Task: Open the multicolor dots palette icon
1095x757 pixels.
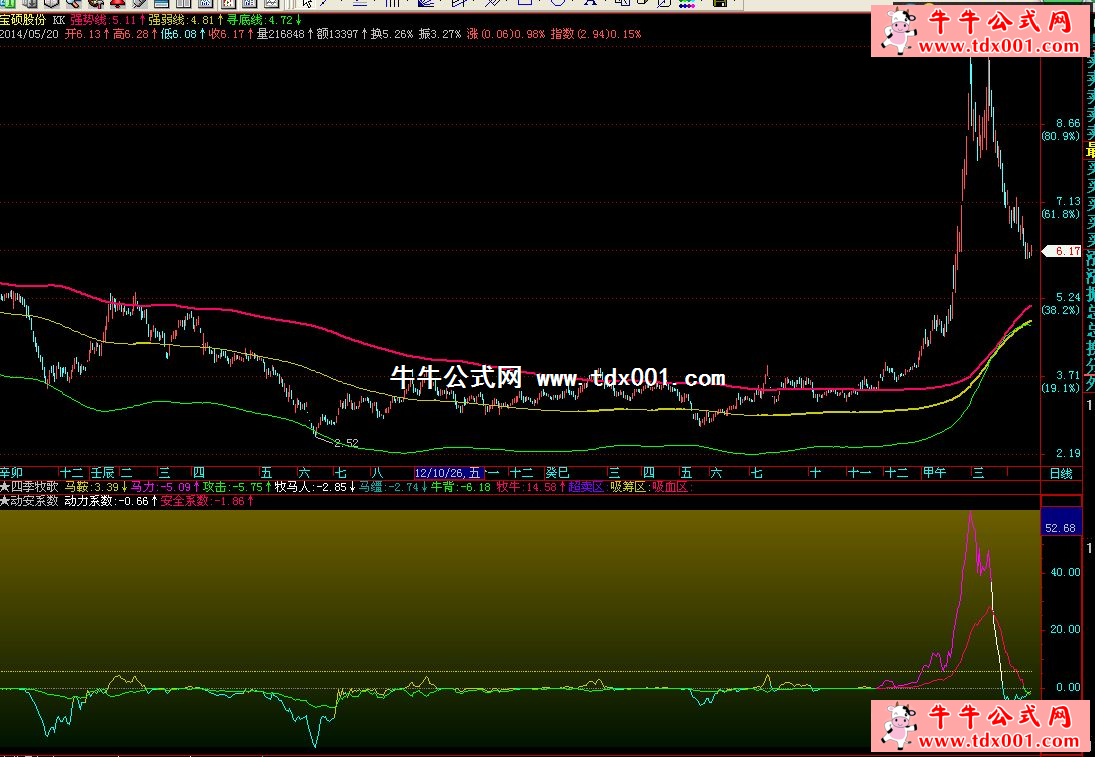Action: pyautogui.click(x=686, y=4)
